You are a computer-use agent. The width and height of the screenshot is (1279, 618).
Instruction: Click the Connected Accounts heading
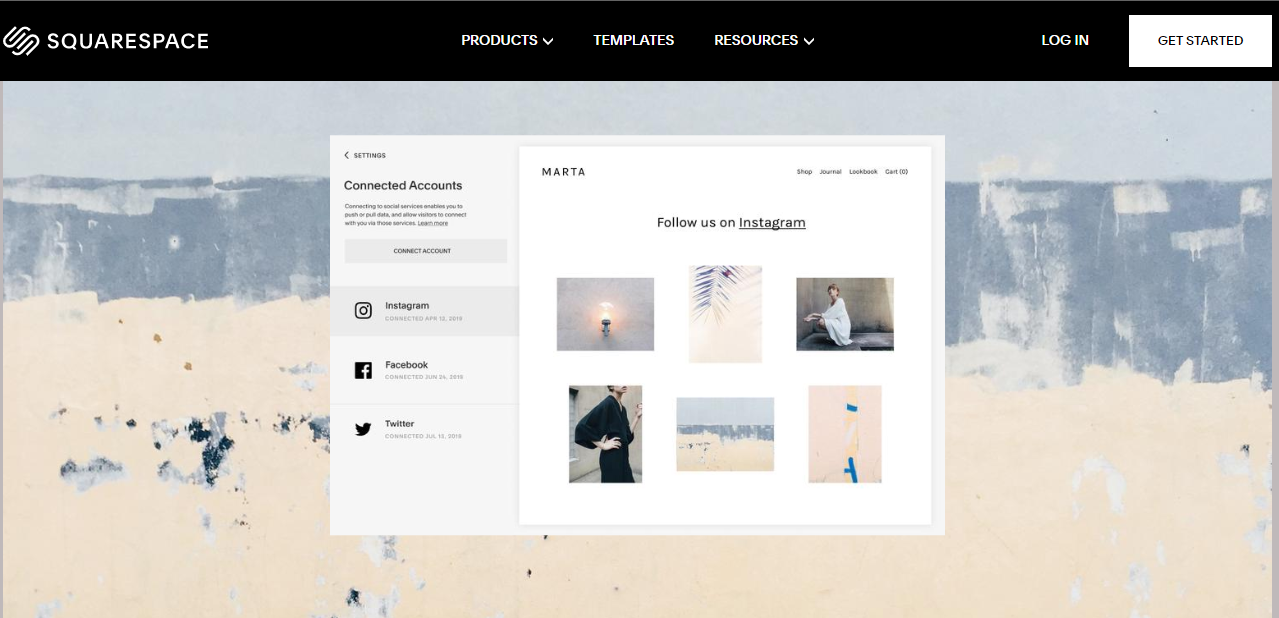point(403,185)
